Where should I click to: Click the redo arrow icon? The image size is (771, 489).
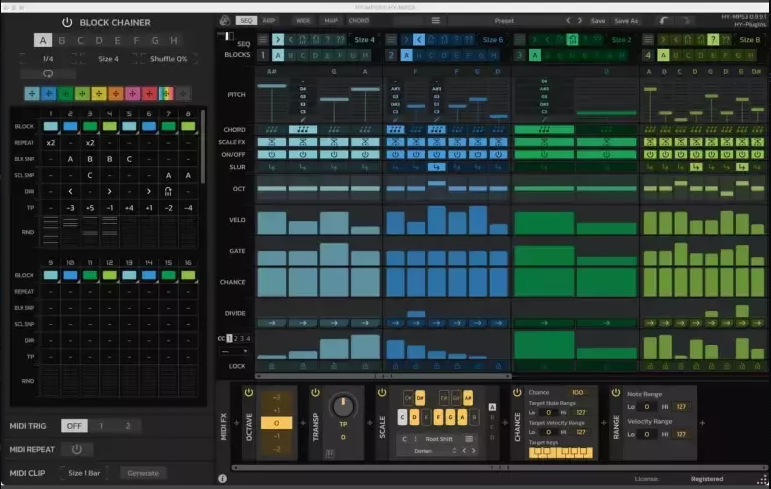[x=685, y=20]
